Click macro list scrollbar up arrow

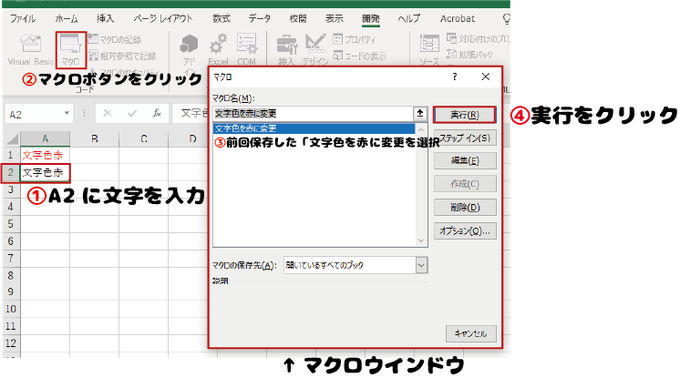pos(421,130)
